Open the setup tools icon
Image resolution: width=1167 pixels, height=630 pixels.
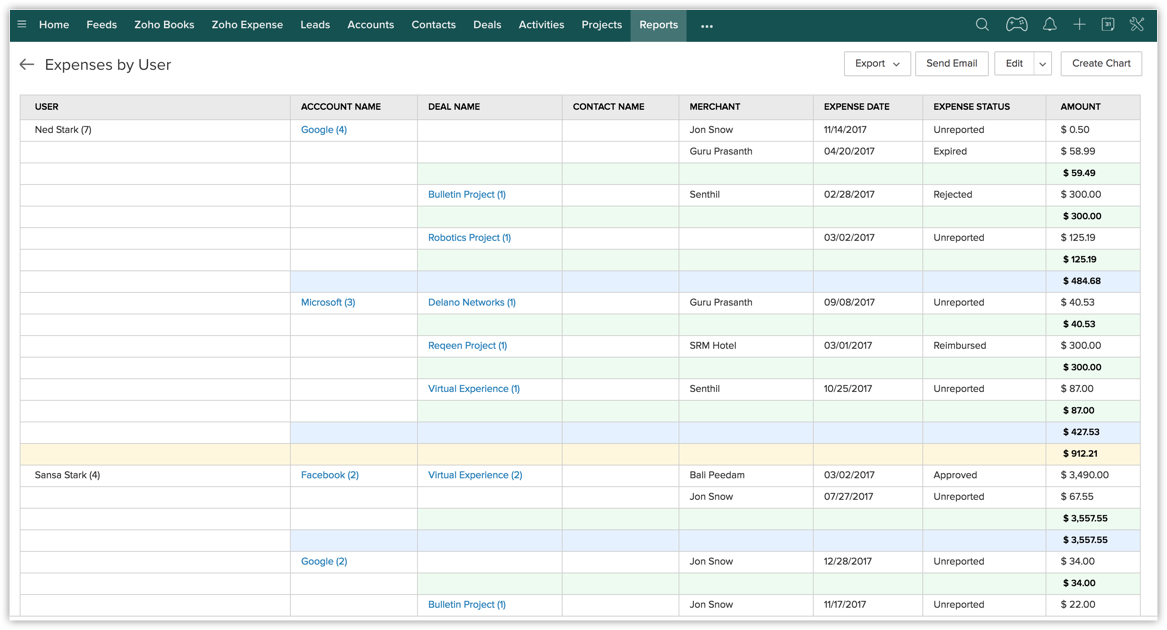(1136, 25)
